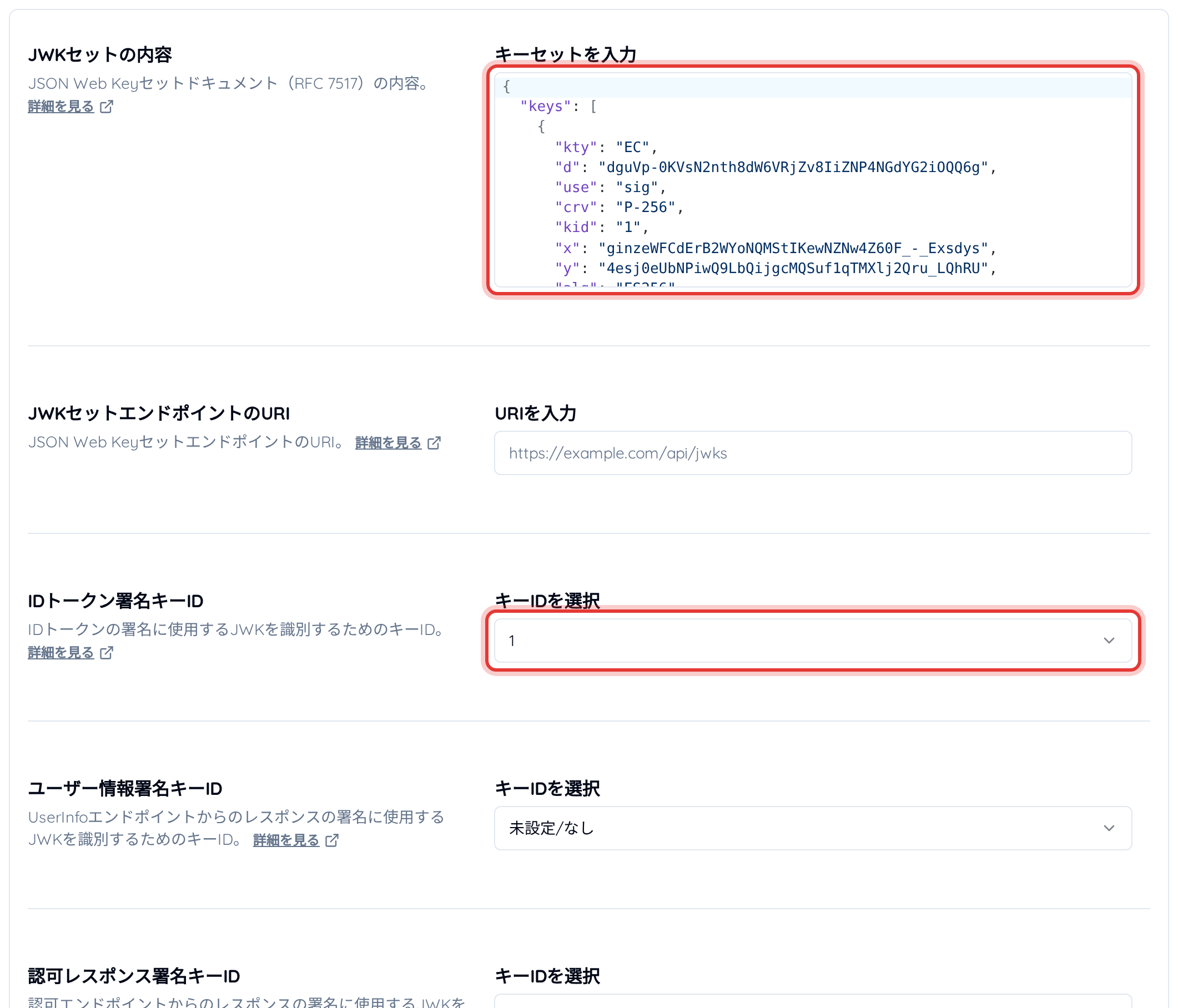Click the "use": "sig" line in the editor

610,188
